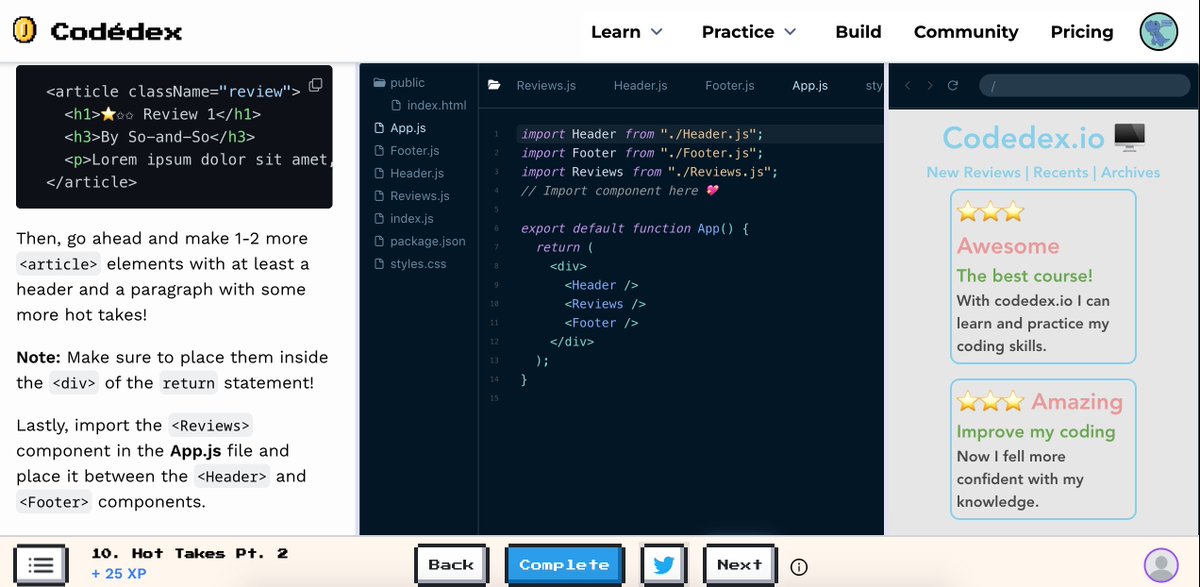Click the Codédex wordmark logo

pyautogui.click(x=116, y=32)
